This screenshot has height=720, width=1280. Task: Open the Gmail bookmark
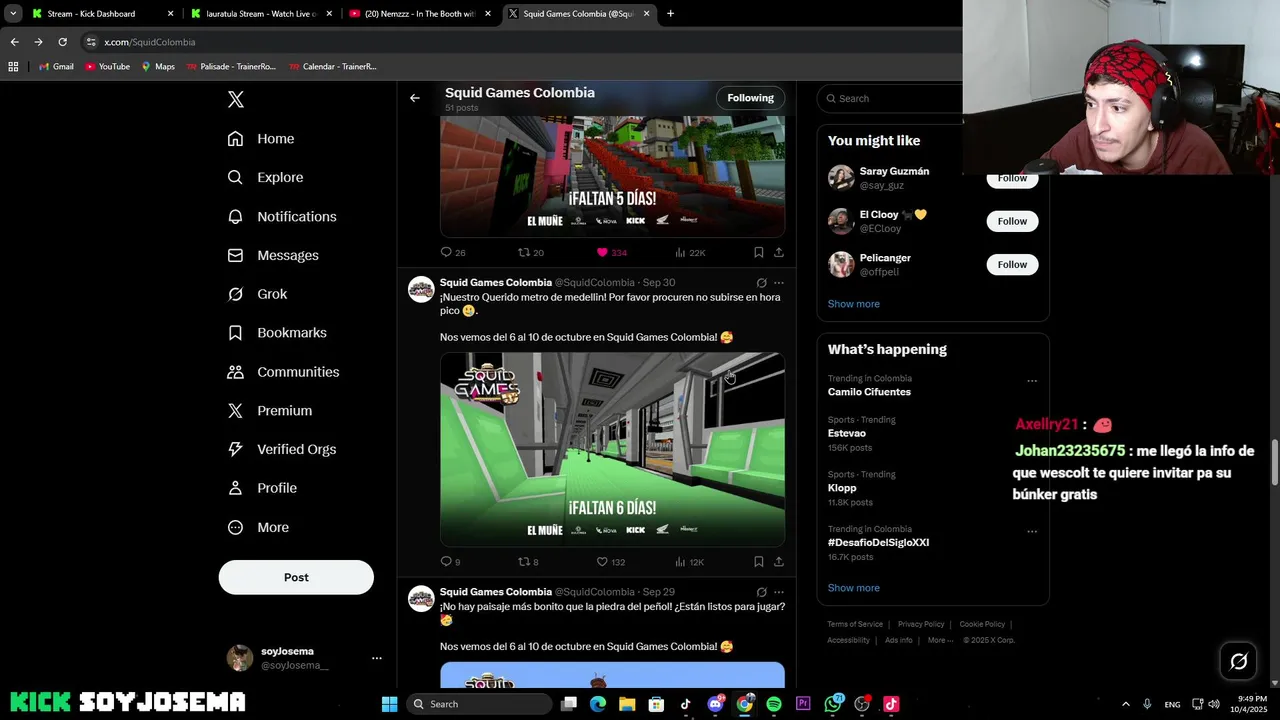[56, 67]
